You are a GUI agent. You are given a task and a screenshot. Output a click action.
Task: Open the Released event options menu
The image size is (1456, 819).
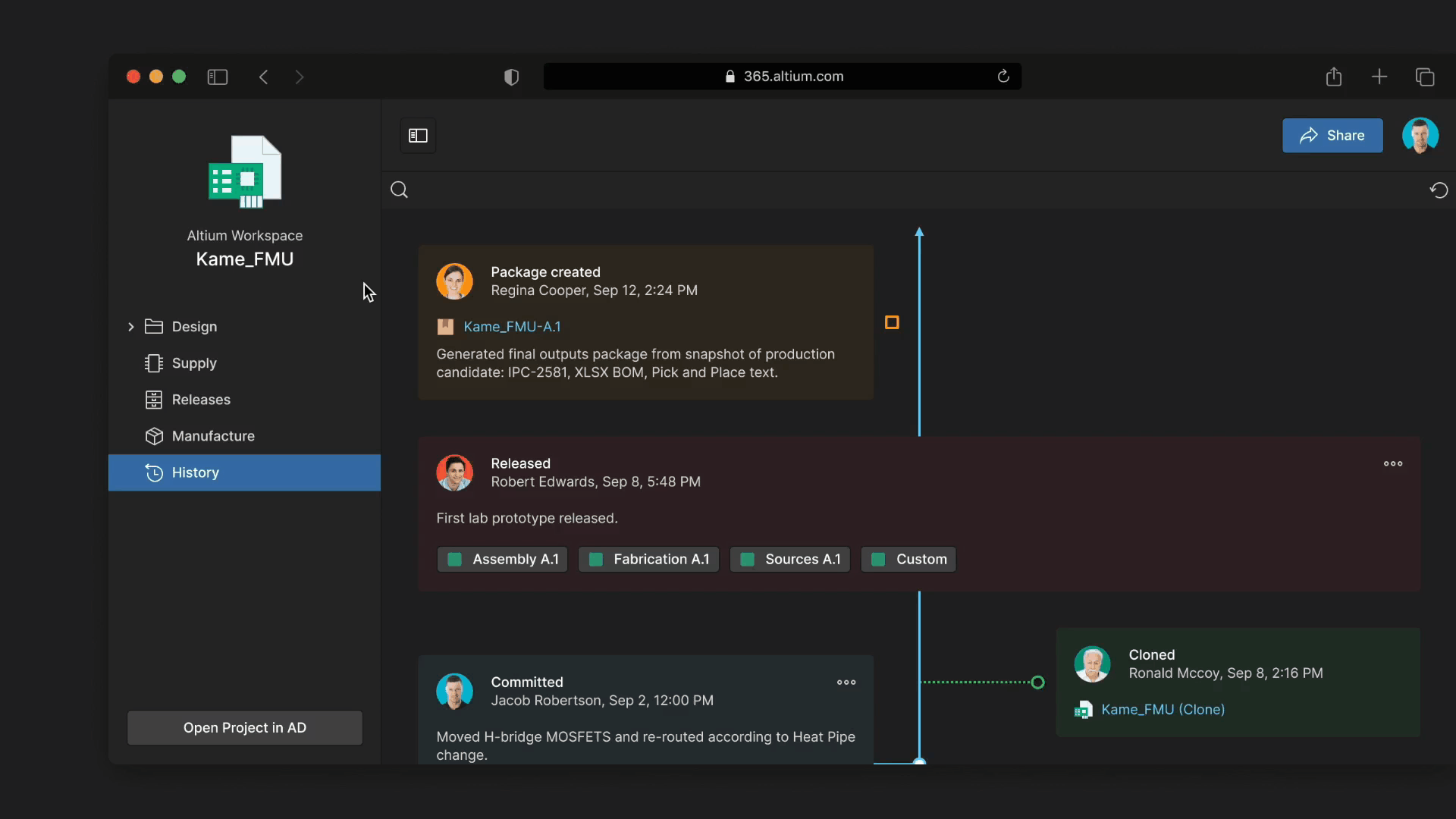[1393, 463]
